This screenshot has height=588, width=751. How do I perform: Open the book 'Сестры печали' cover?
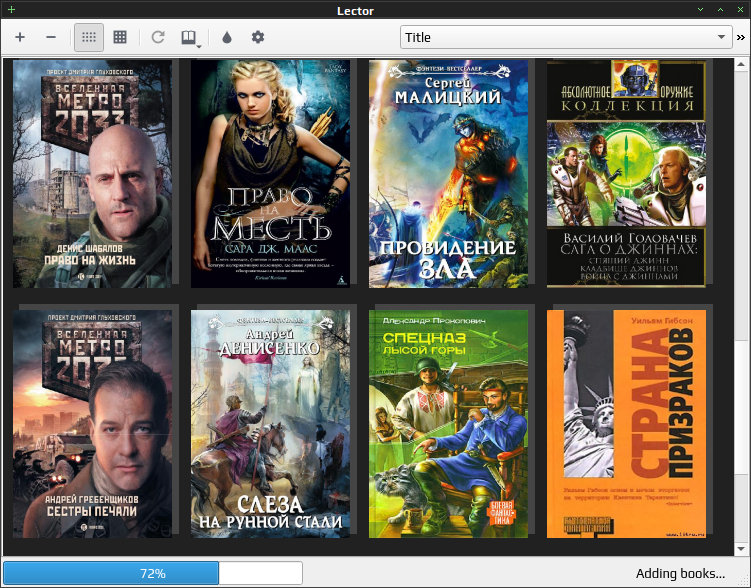92,424
